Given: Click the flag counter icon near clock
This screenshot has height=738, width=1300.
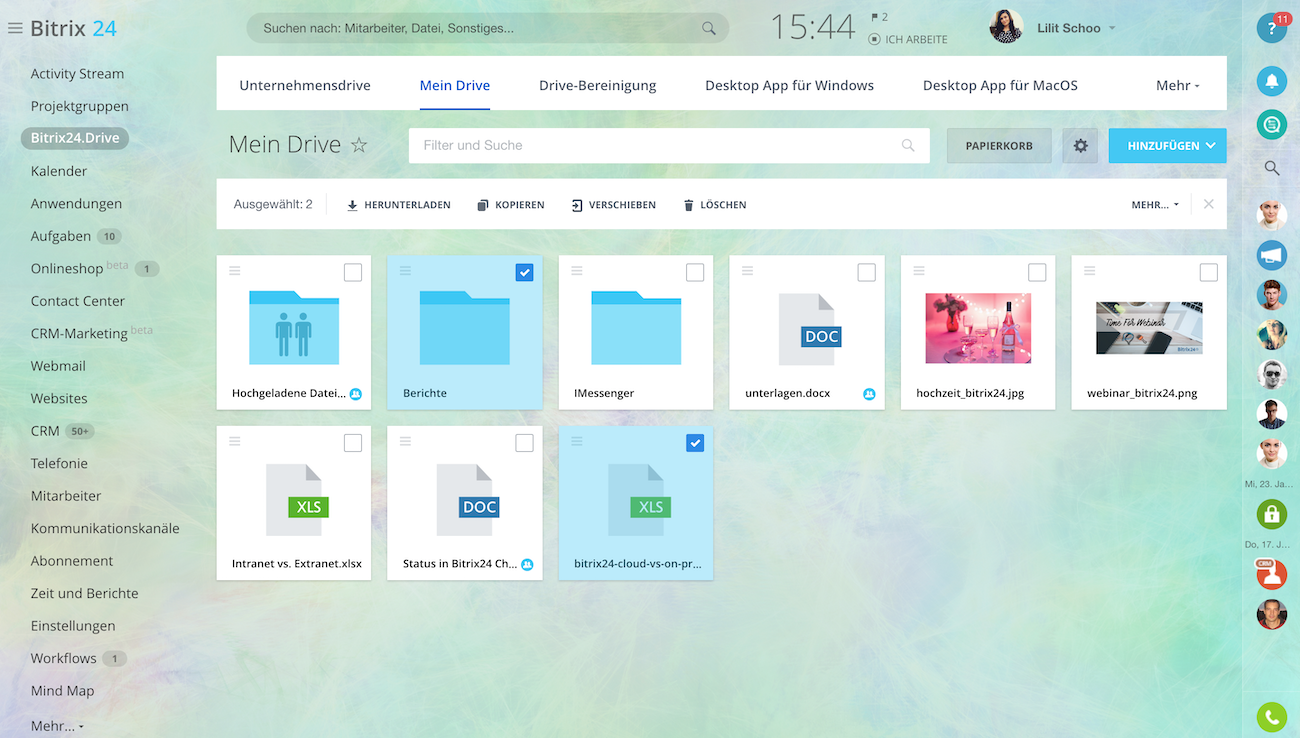Looking at the screenshot, I should (876, 17).
